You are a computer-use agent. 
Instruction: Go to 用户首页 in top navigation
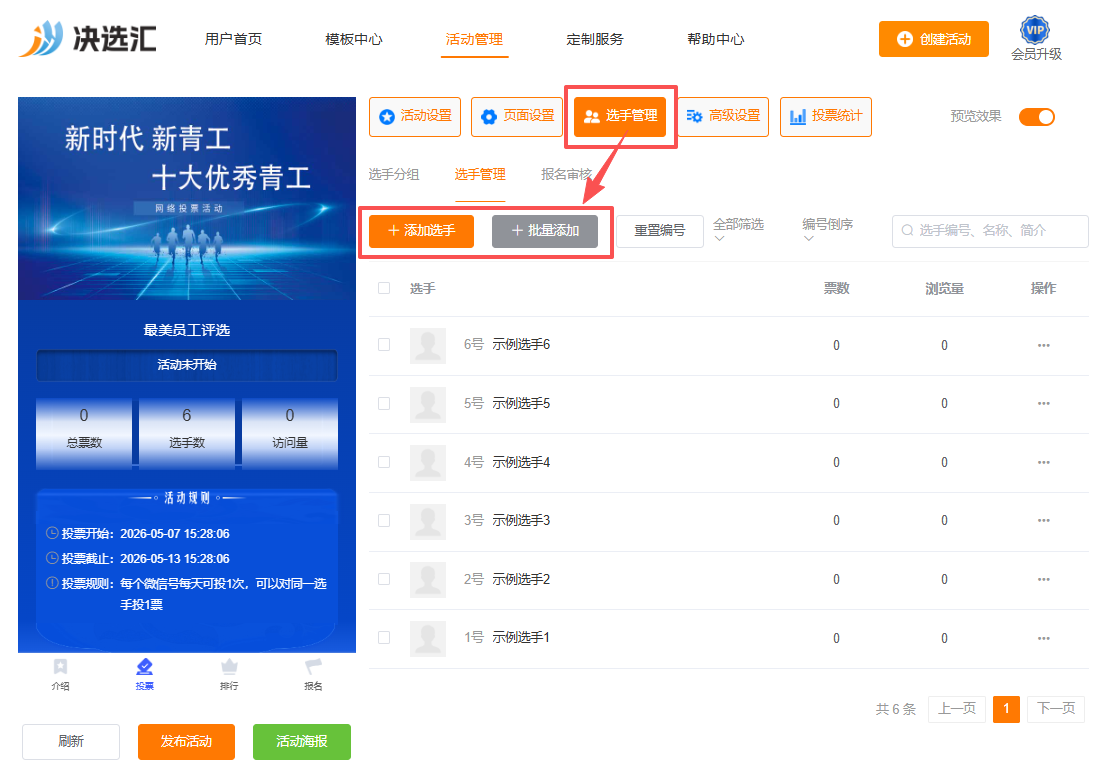(234, 39)
